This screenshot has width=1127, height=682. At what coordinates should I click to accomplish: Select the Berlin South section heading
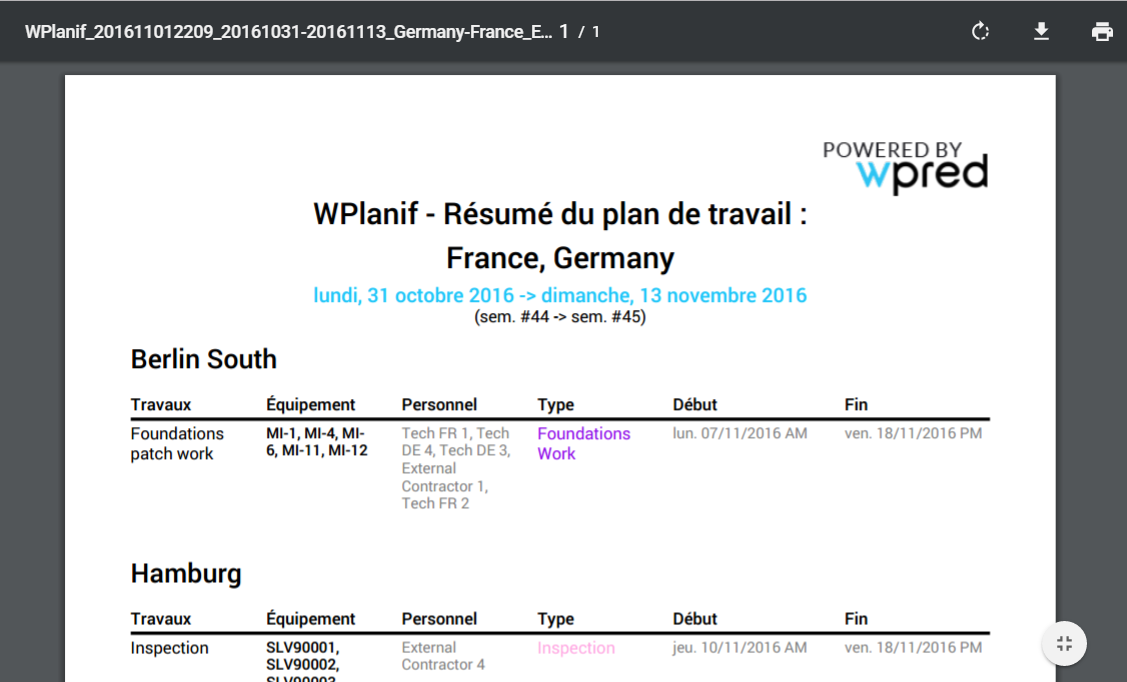point(204,359)
